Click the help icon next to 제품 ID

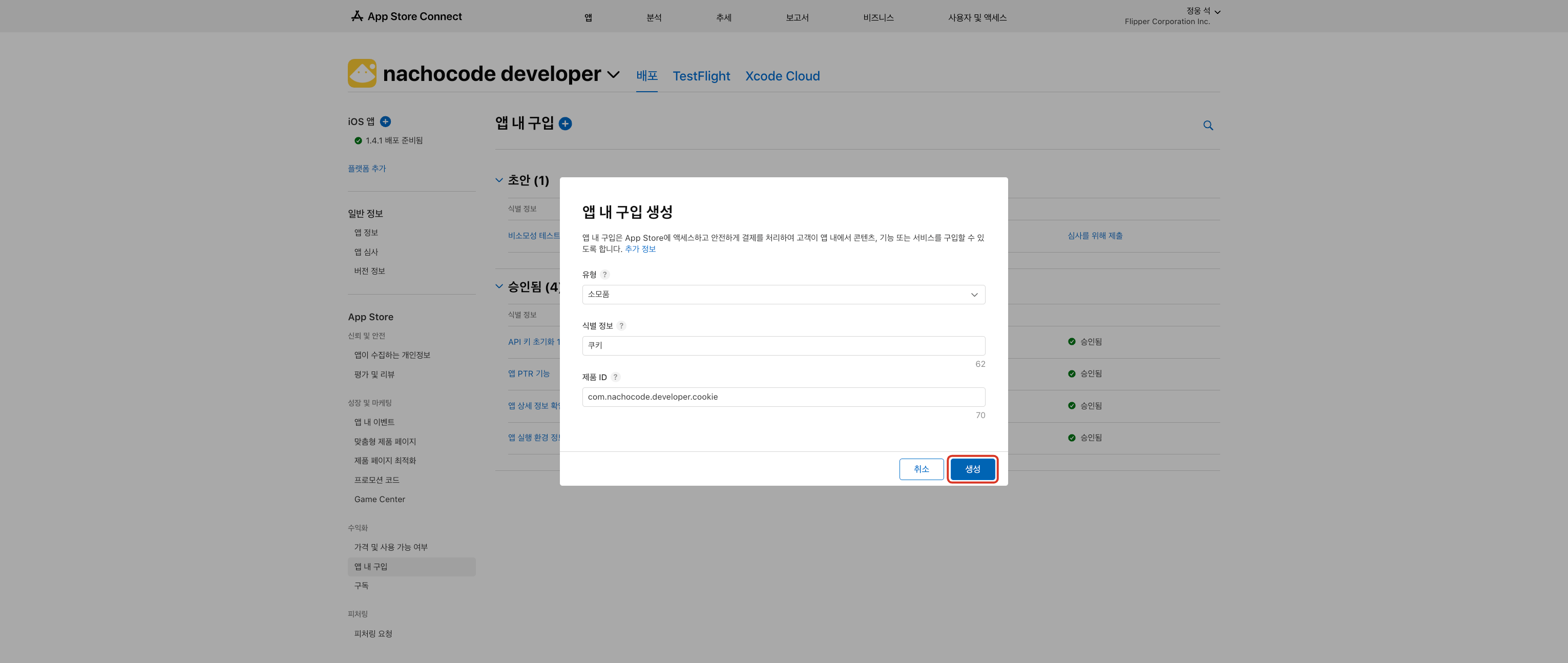[x=615, y=378]
